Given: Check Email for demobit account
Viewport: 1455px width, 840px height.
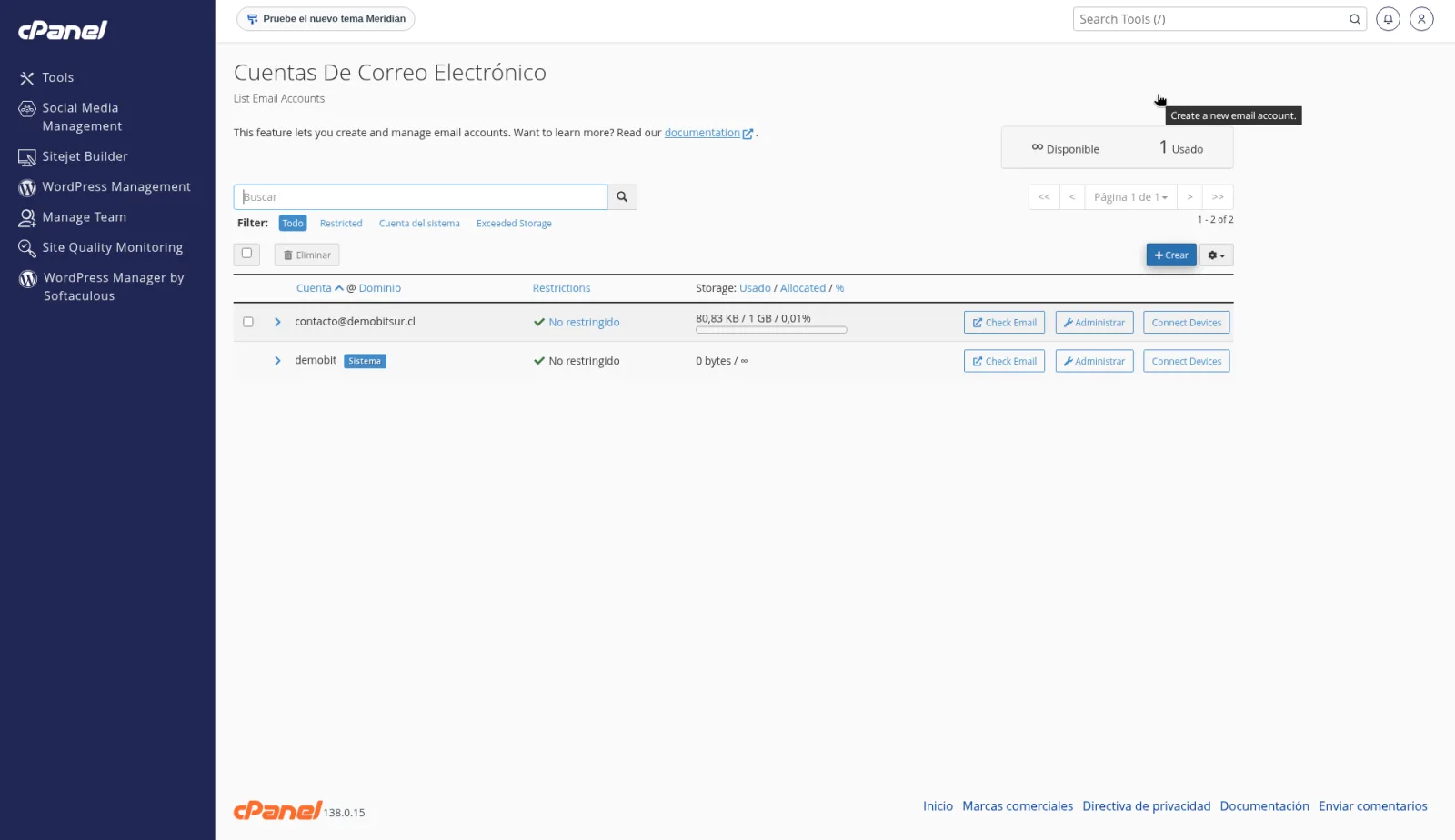Looking at the screenshot, I should pyautogui.click(x=1004, y=361).
